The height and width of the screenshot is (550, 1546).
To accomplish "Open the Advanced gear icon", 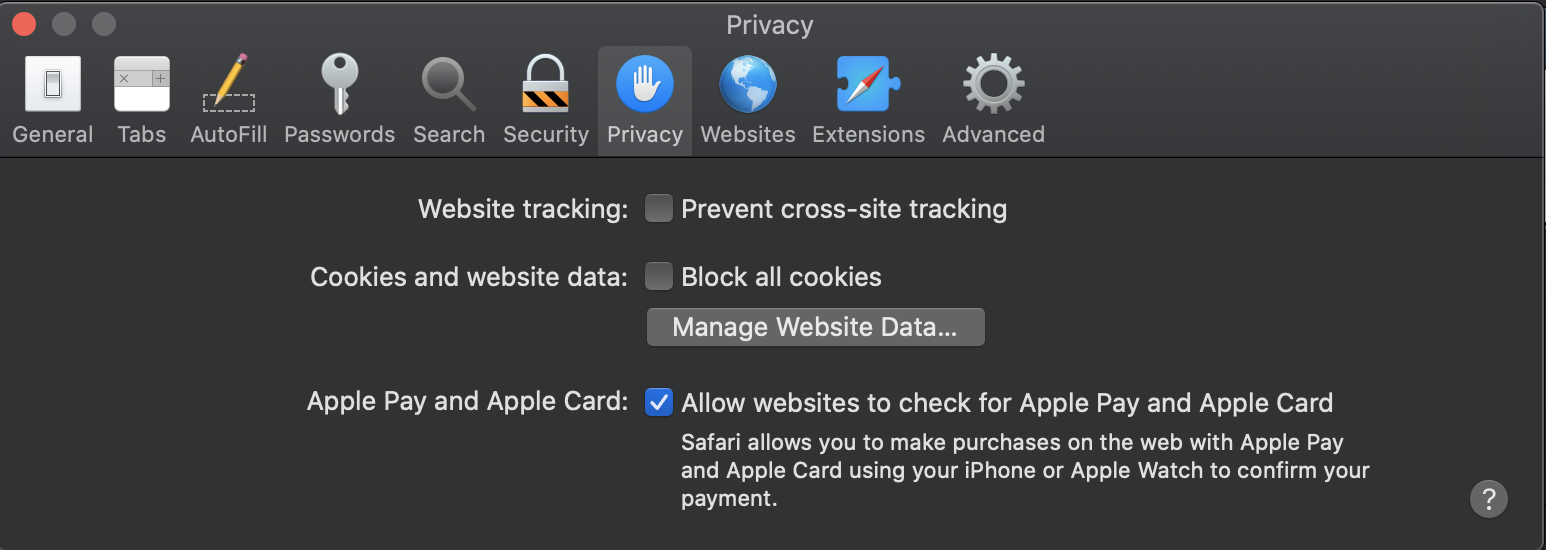I will tap(993, 85).
